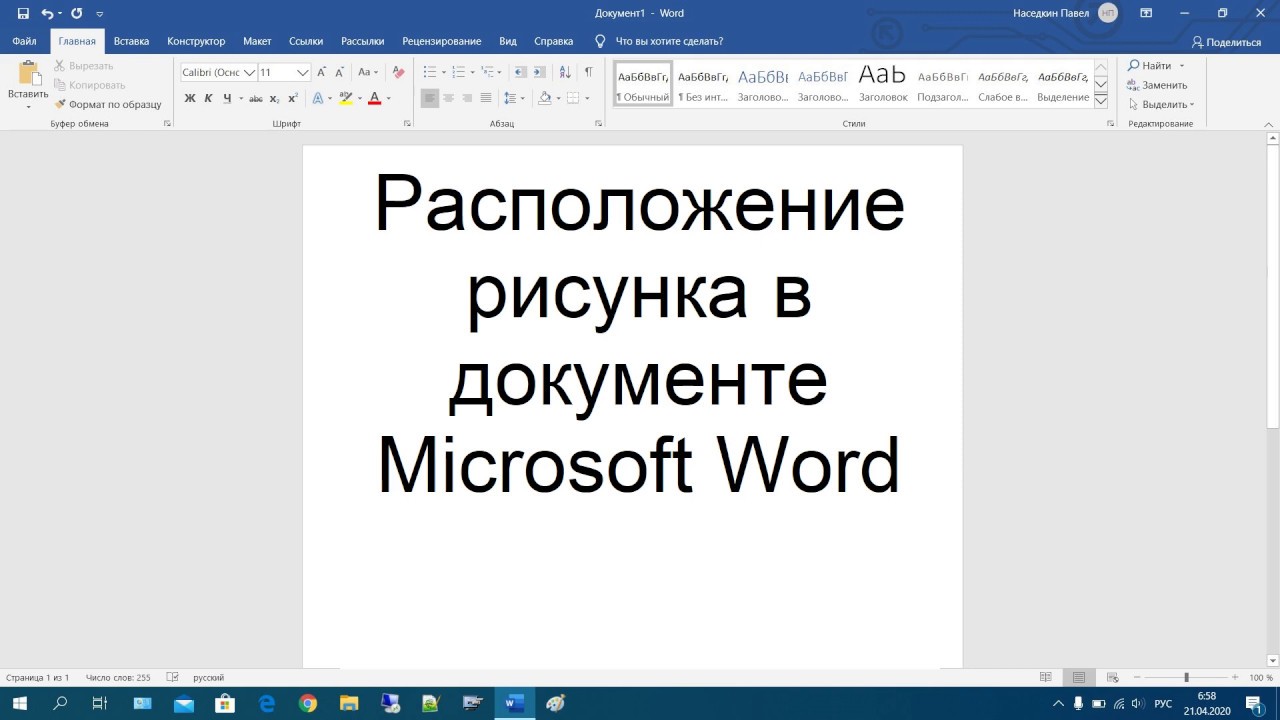The height and width of the screenshot is (720, 1280).
Task: Apply superscript formatting (x²)
Action: (293, 98)
